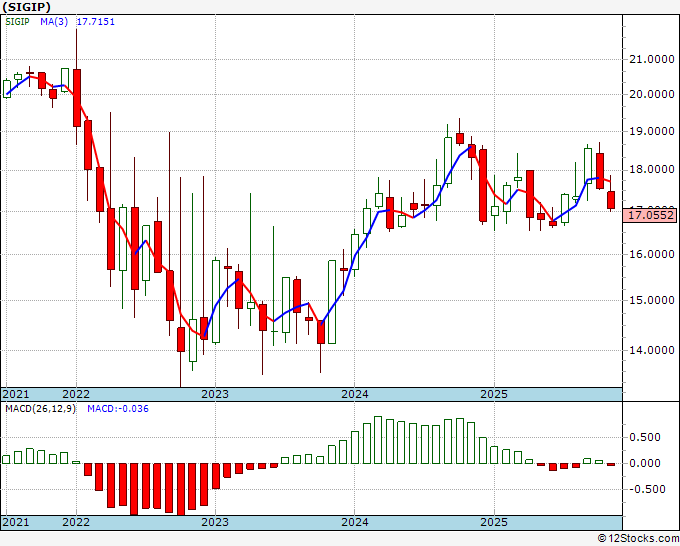Screen dimensions: 680x546
Task: Click 2021 on the MACD time axis
Action: tap(16, 522)
